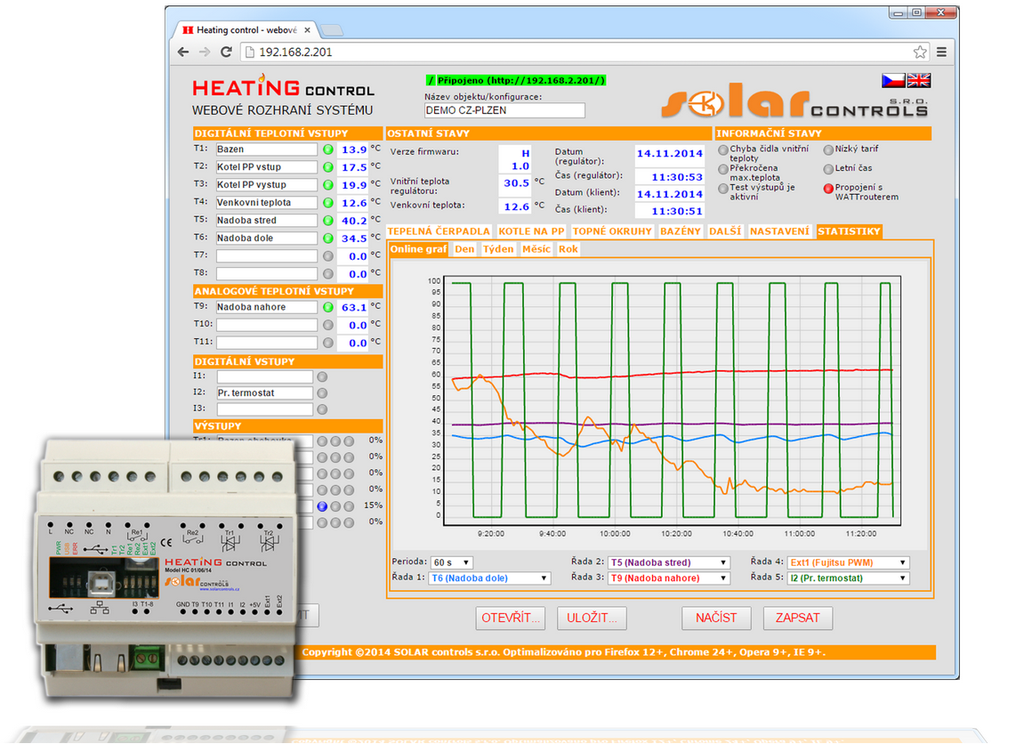This screenshot has width=1024, height=744.
Task: Toggle the Letní čas indicator
Action: coord(828,170)
